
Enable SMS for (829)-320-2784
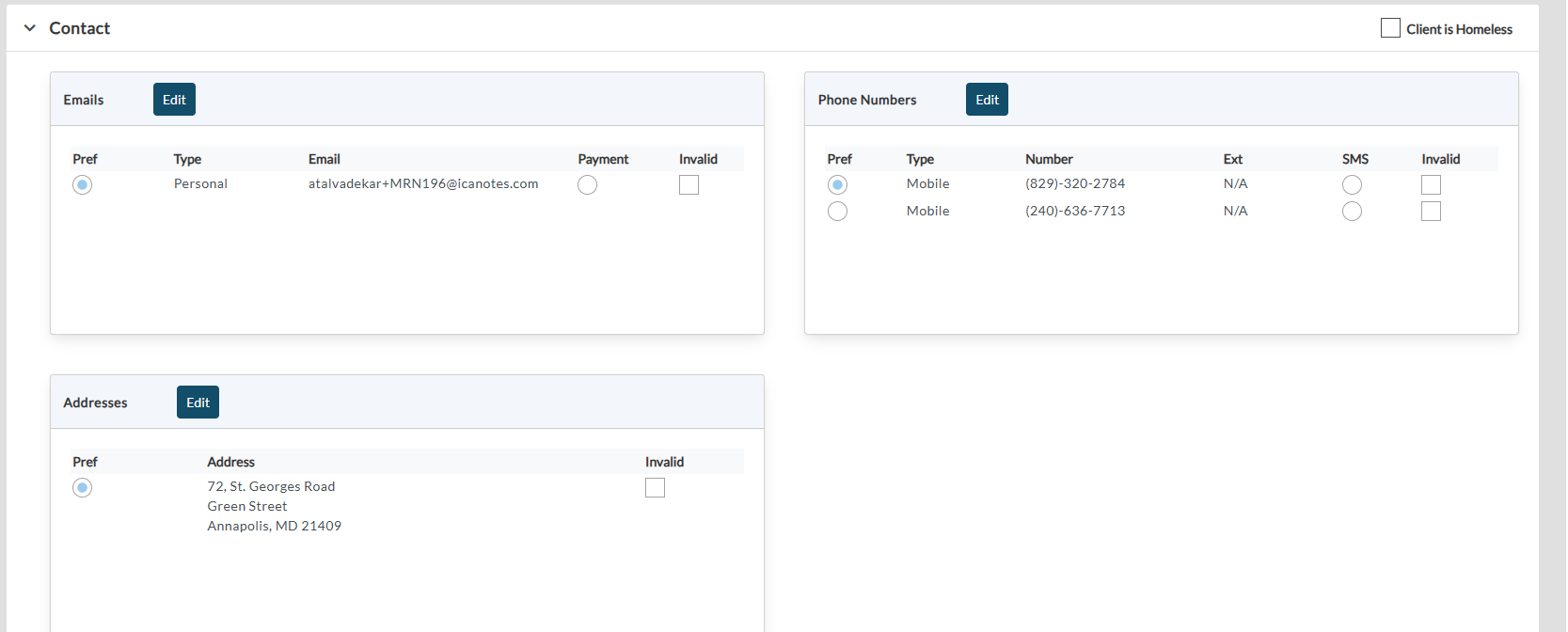coord(1352,185)
